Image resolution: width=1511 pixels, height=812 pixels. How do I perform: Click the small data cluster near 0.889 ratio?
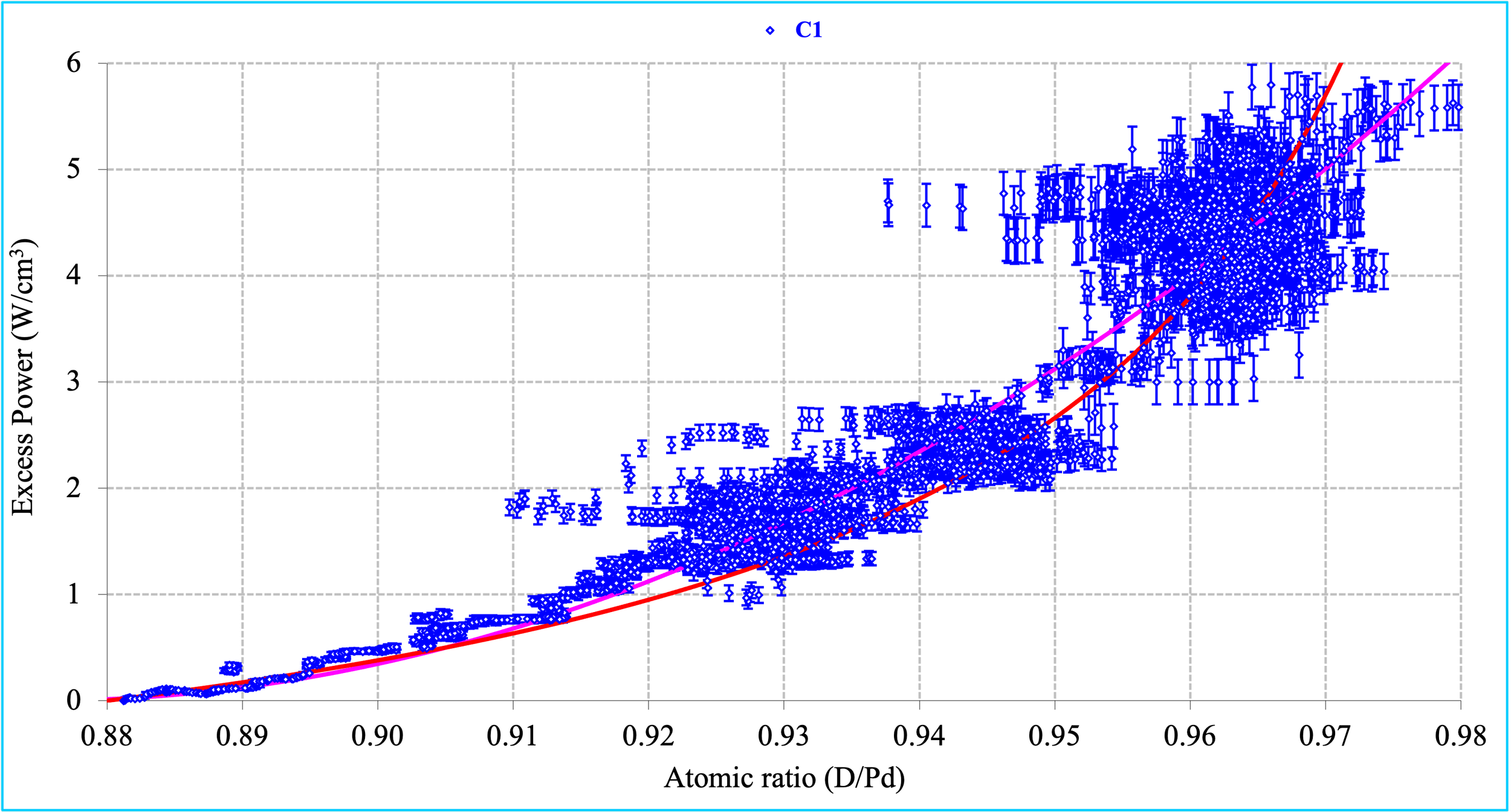230,668
